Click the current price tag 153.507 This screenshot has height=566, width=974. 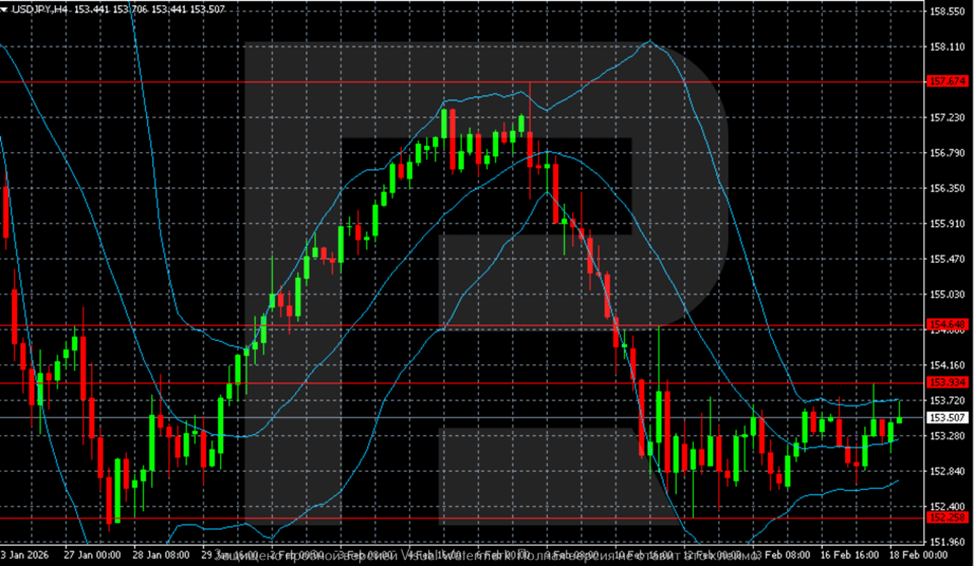pos(947,417)
